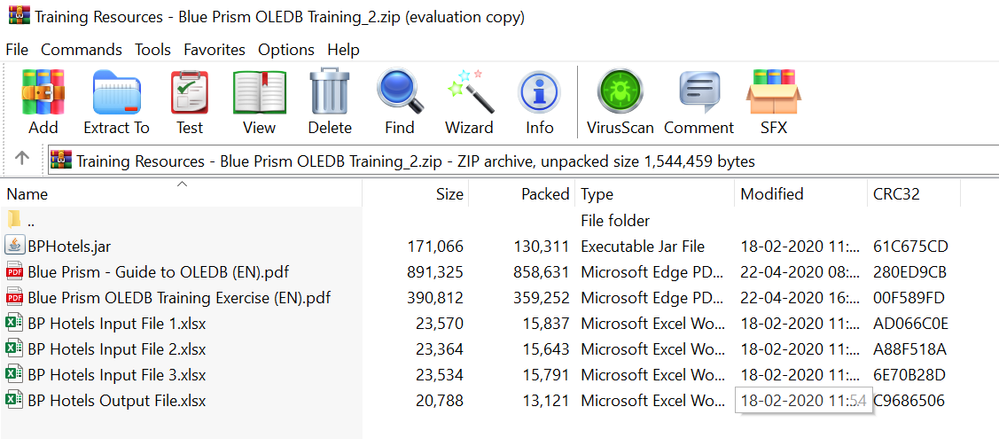Viewport: 999px width, 439px height.
Task: Click packed value 15,791
Action: pos(545,374)
